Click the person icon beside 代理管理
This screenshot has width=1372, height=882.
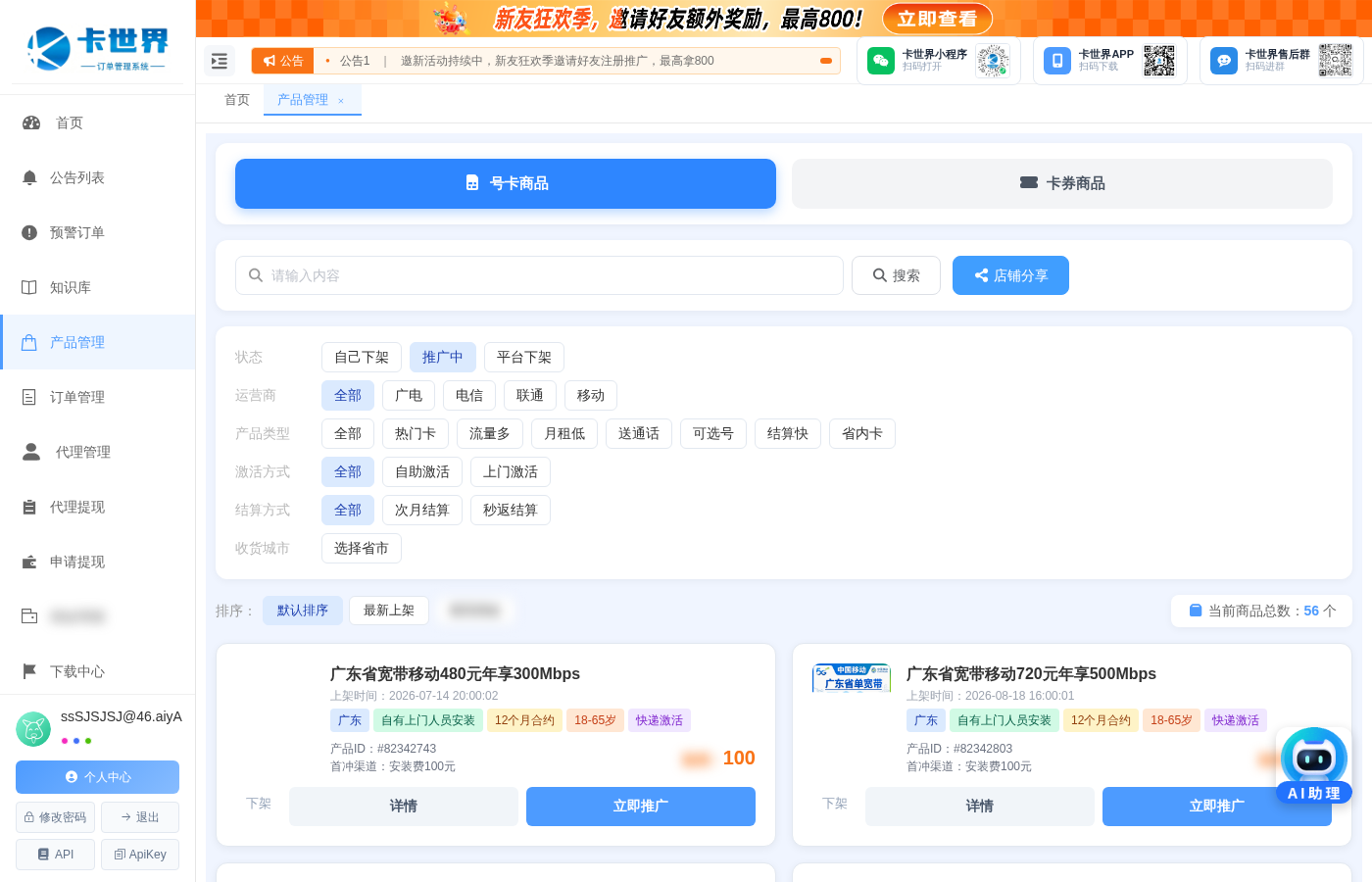(31, 452)
